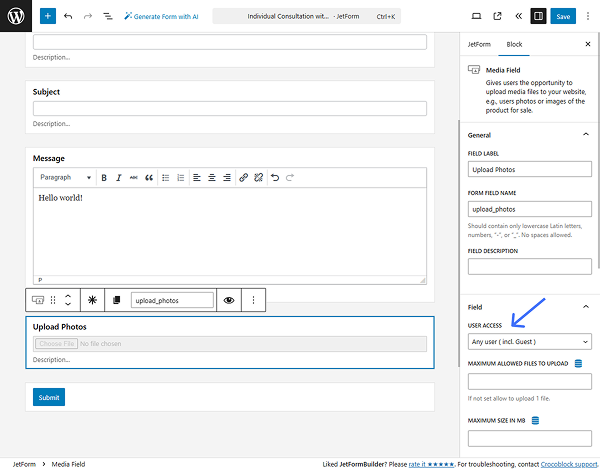
Task: Align message text right
Action: tap(227, 178)
